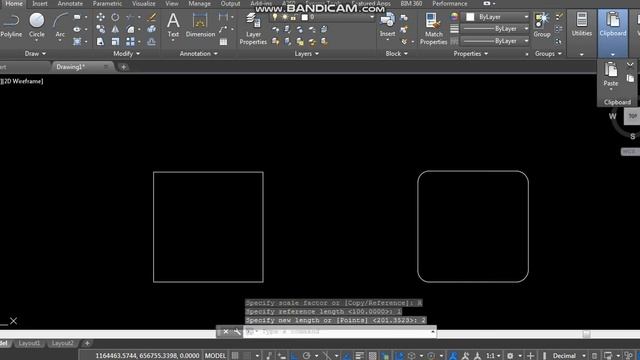Viewport: 640px width, 360px height.
Task: Toggle transparency display in status bar
Action: coord(372,356)
